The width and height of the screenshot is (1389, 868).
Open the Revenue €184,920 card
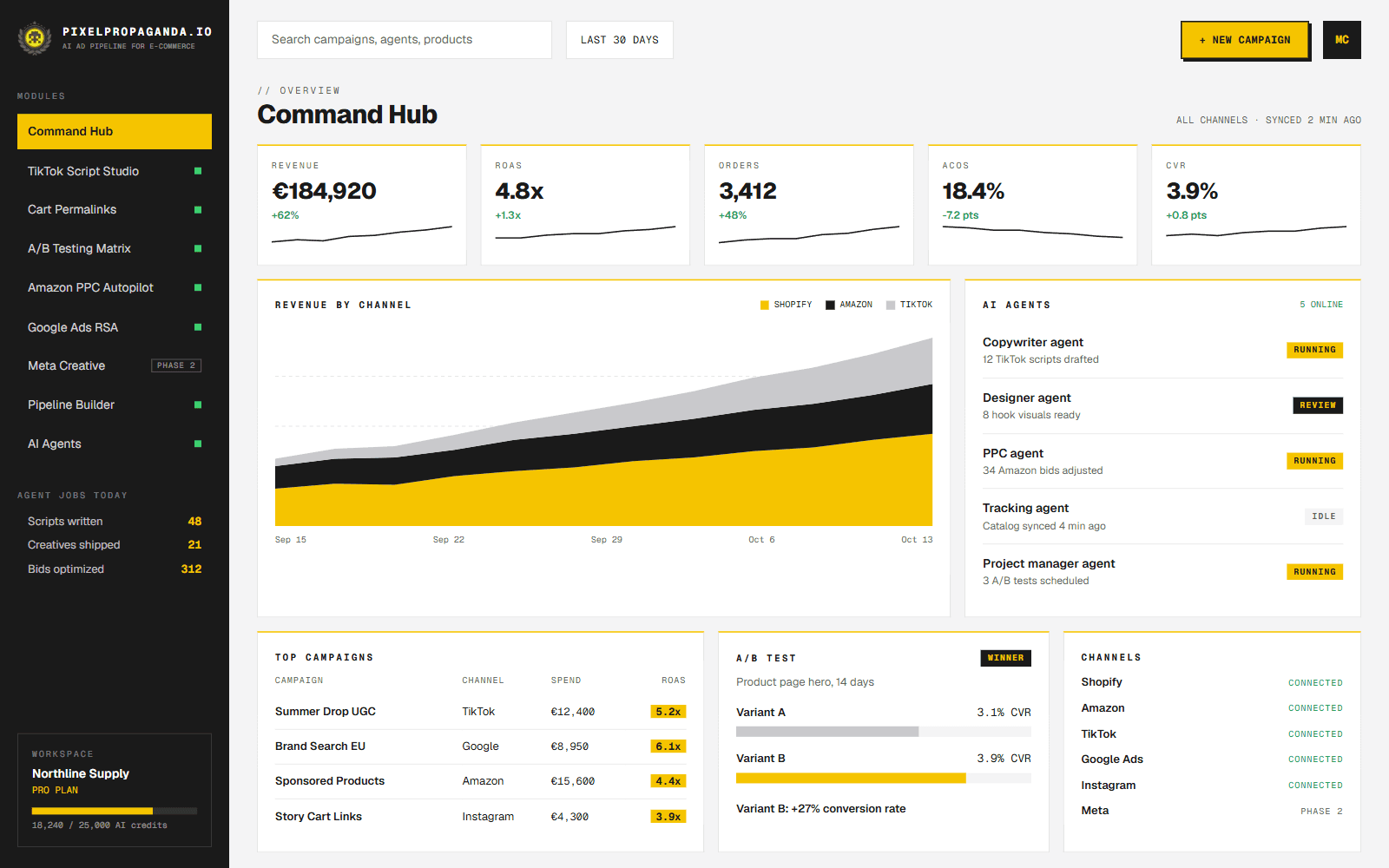[362, 205]
